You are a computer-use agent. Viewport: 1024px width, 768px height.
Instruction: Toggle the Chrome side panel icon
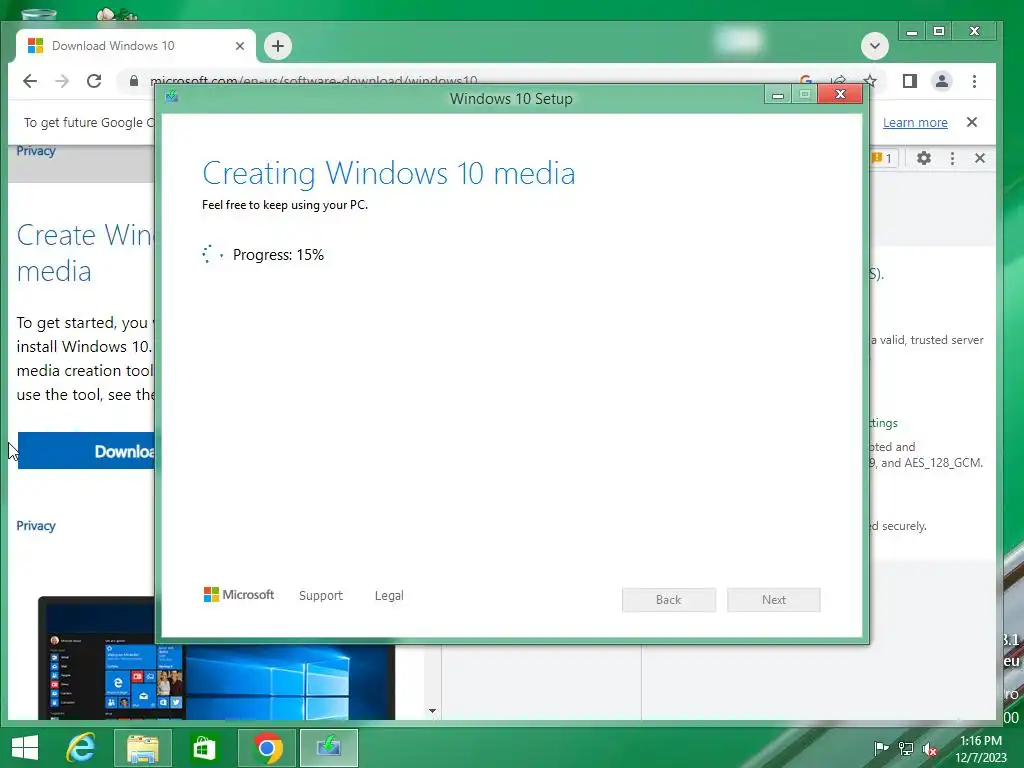[x=910, y=81]
